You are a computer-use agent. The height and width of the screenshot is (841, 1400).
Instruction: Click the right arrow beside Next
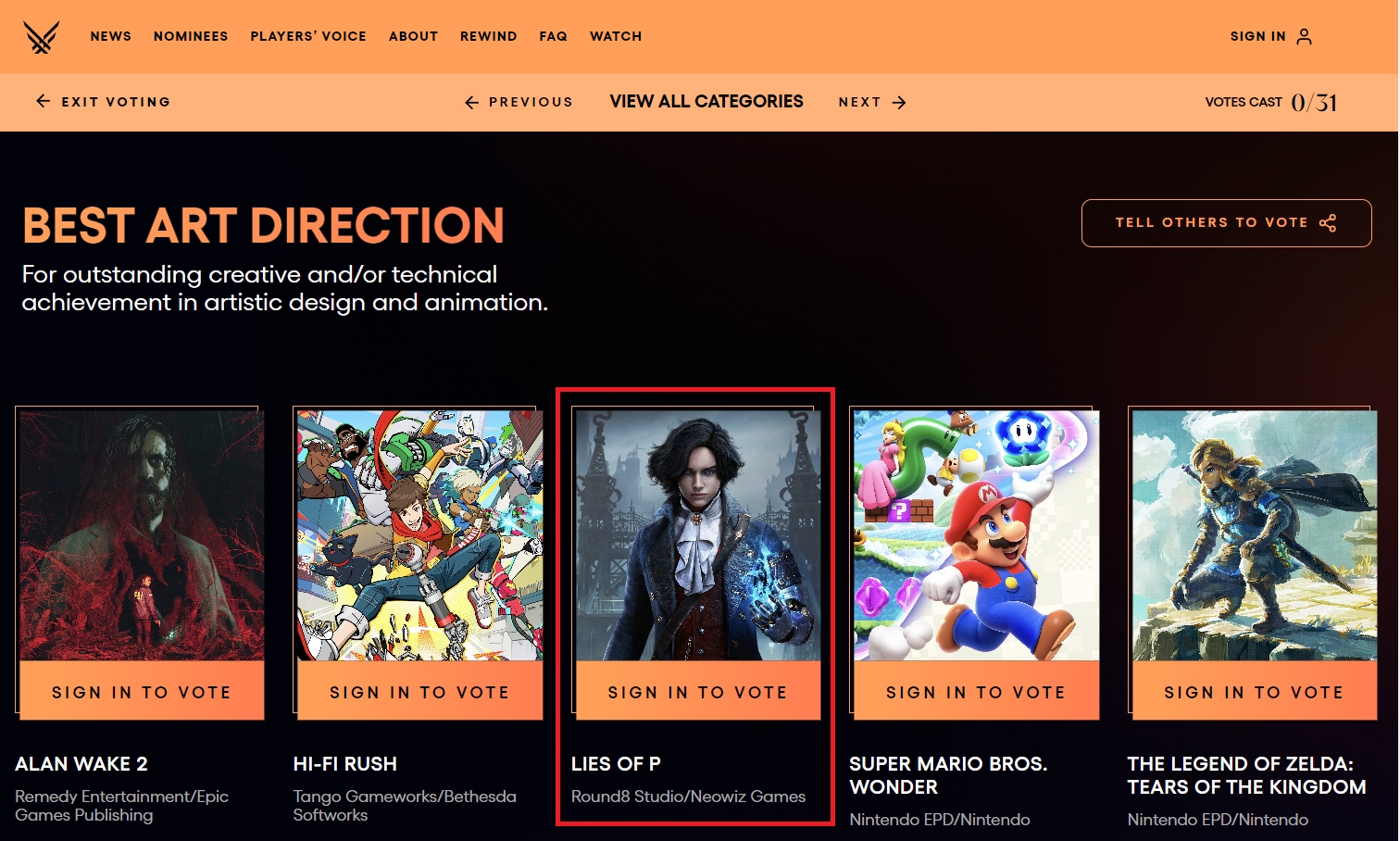898,102
